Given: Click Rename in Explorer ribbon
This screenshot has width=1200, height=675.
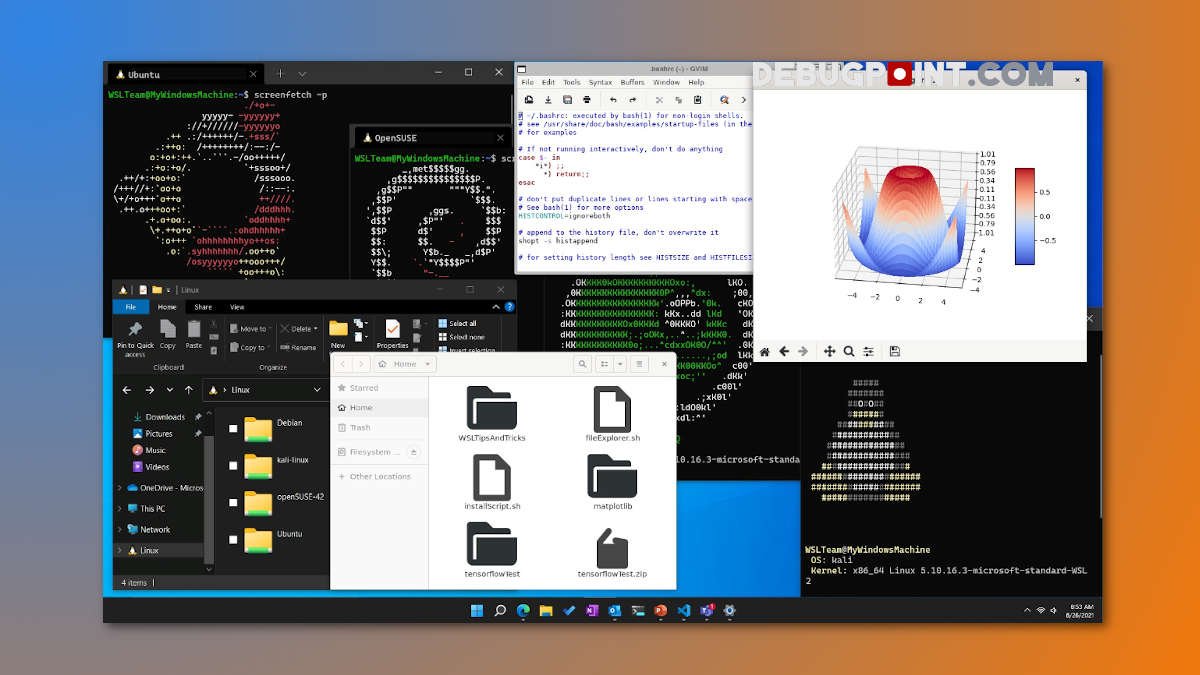Looking at the screenshot, I should click(298, 347).
